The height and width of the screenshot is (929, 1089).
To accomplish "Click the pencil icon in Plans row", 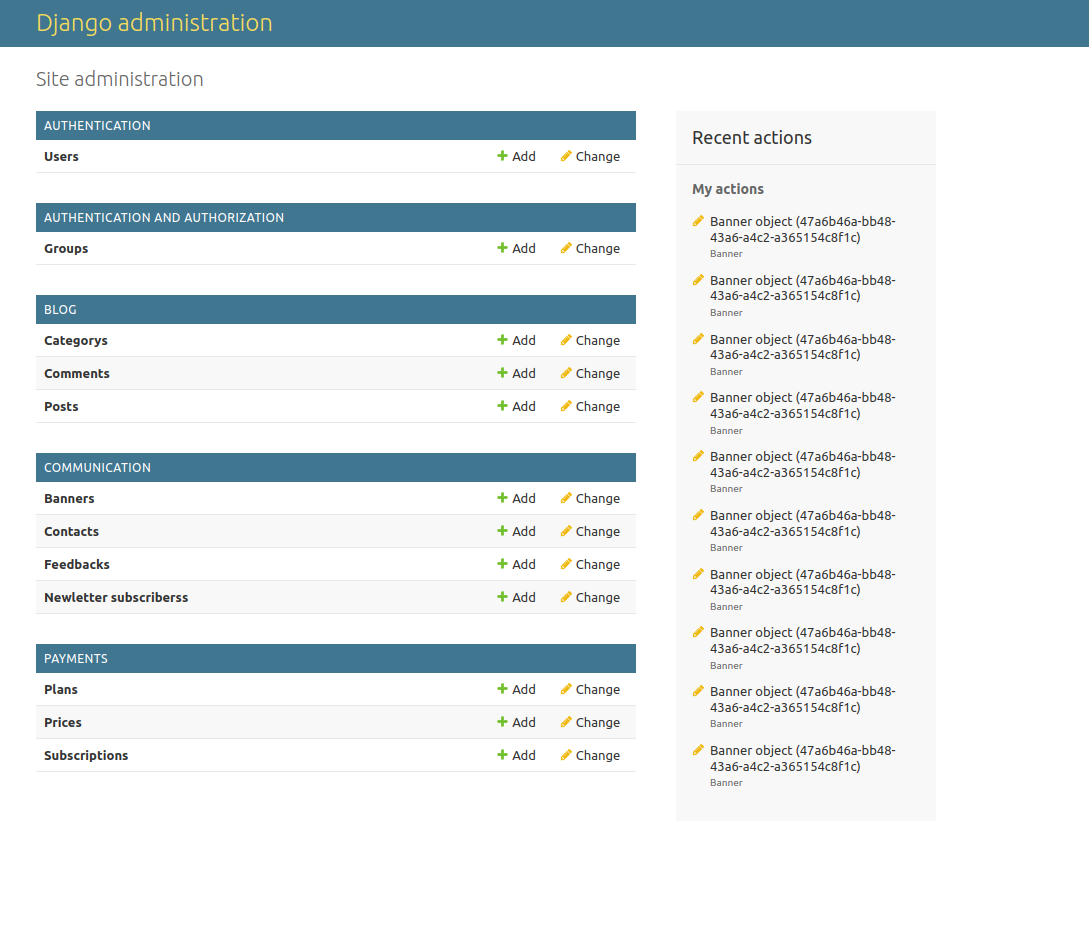I will (566, 689).
